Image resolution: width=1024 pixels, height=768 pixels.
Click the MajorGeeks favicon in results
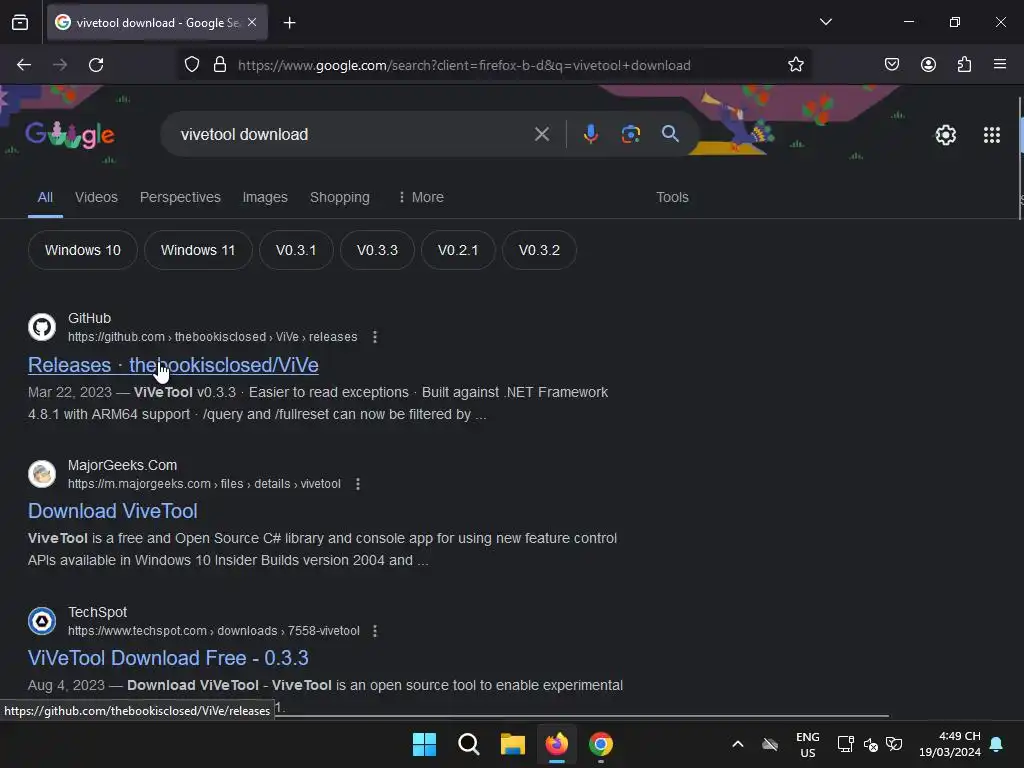[42, 474]
